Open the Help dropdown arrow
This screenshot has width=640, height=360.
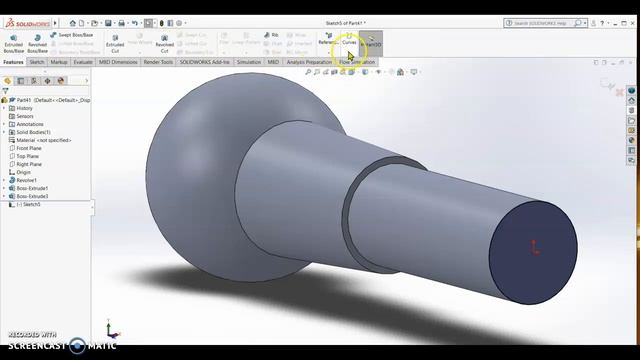(608, 23)
